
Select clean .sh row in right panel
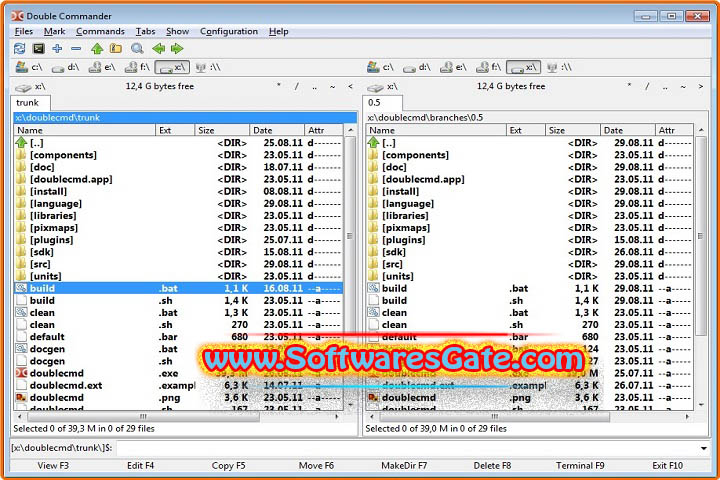[x=530, y=325]
